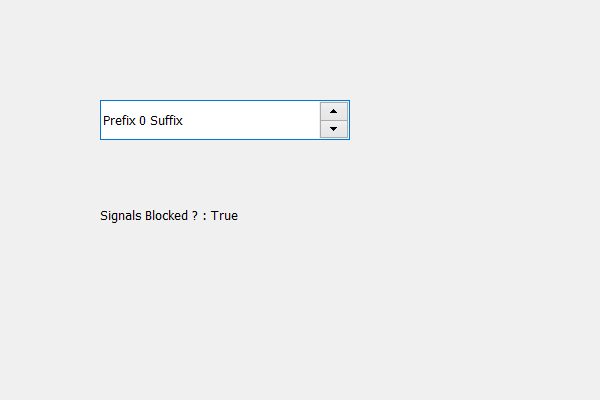Click the word Blocked in the label
This screenshot has width=600, height=400.
coord(166,215)
